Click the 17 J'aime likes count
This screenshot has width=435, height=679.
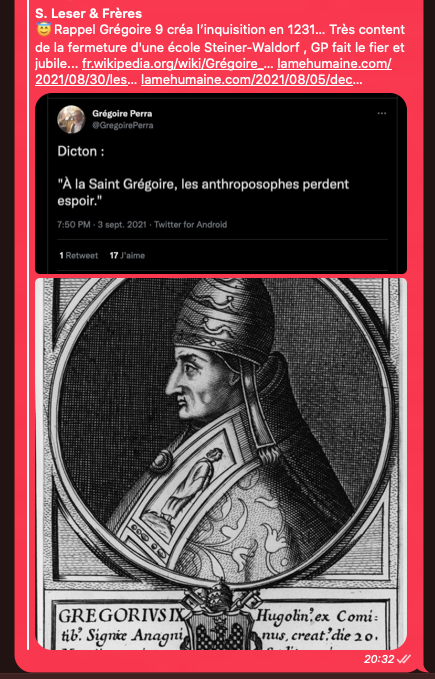pyautogui.click(x=127, y=255)
